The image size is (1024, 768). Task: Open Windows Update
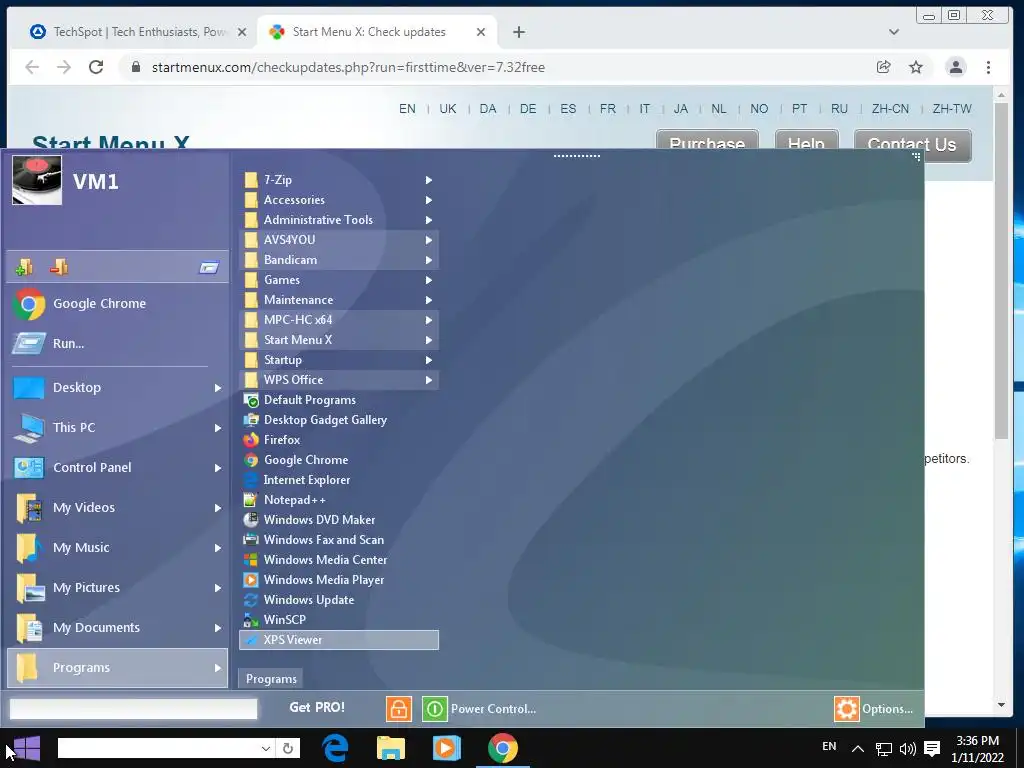pyautogui.click(x=339, y=600)
